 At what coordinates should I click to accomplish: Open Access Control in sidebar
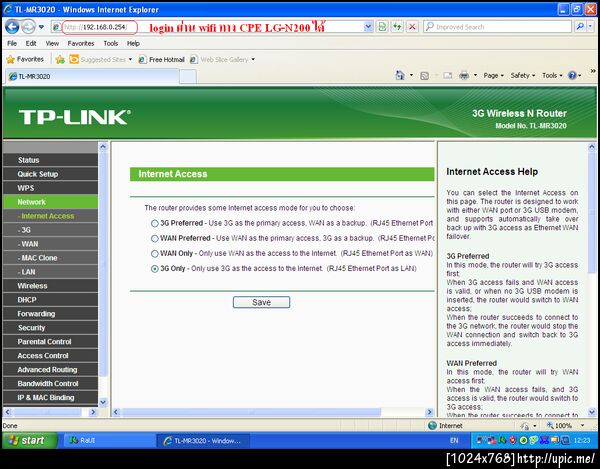[x=50, y=356]
